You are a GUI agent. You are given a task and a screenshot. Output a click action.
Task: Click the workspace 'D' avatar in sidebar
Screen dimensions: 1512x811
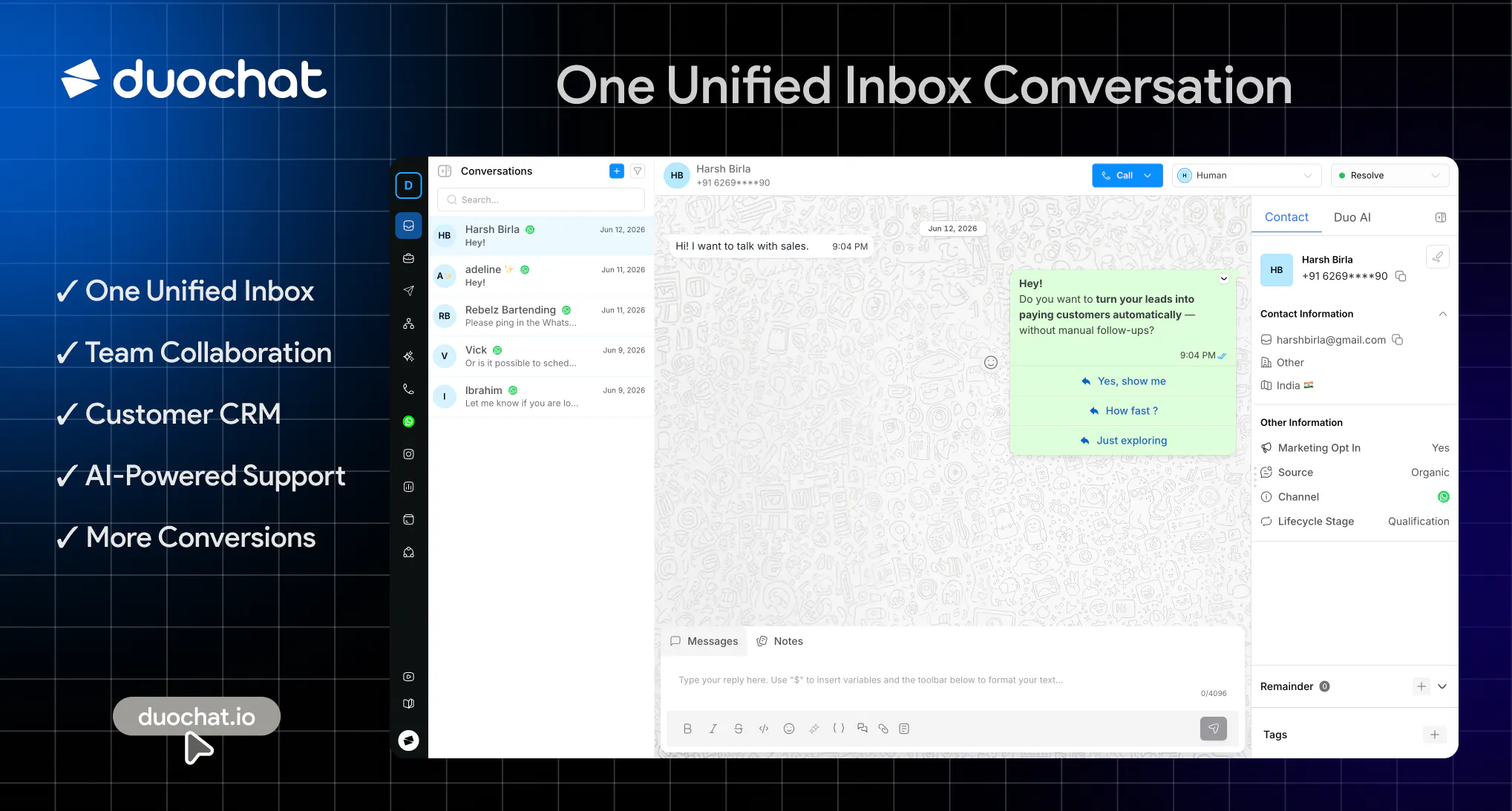[x=408, y=185]
